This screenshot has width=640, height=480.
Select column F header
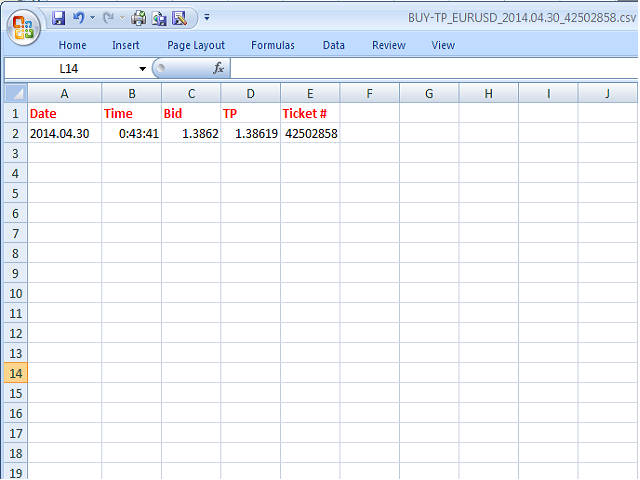369,94
